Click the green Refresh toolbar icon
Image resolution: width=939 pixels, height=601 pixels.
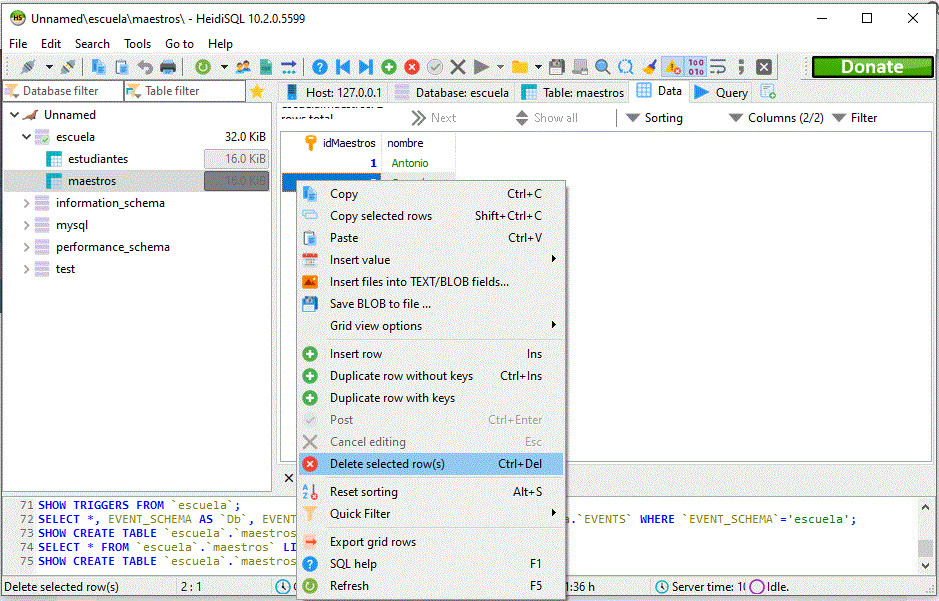(x=203, y=67)
